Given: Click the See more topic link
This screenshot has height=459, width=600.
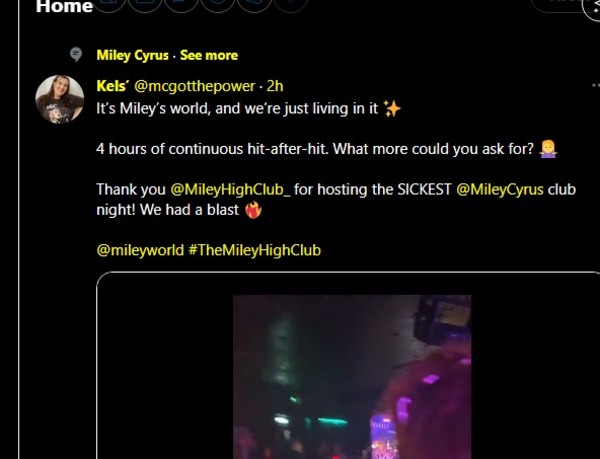Looking at the screenshot, I should [x=209, y=55].
